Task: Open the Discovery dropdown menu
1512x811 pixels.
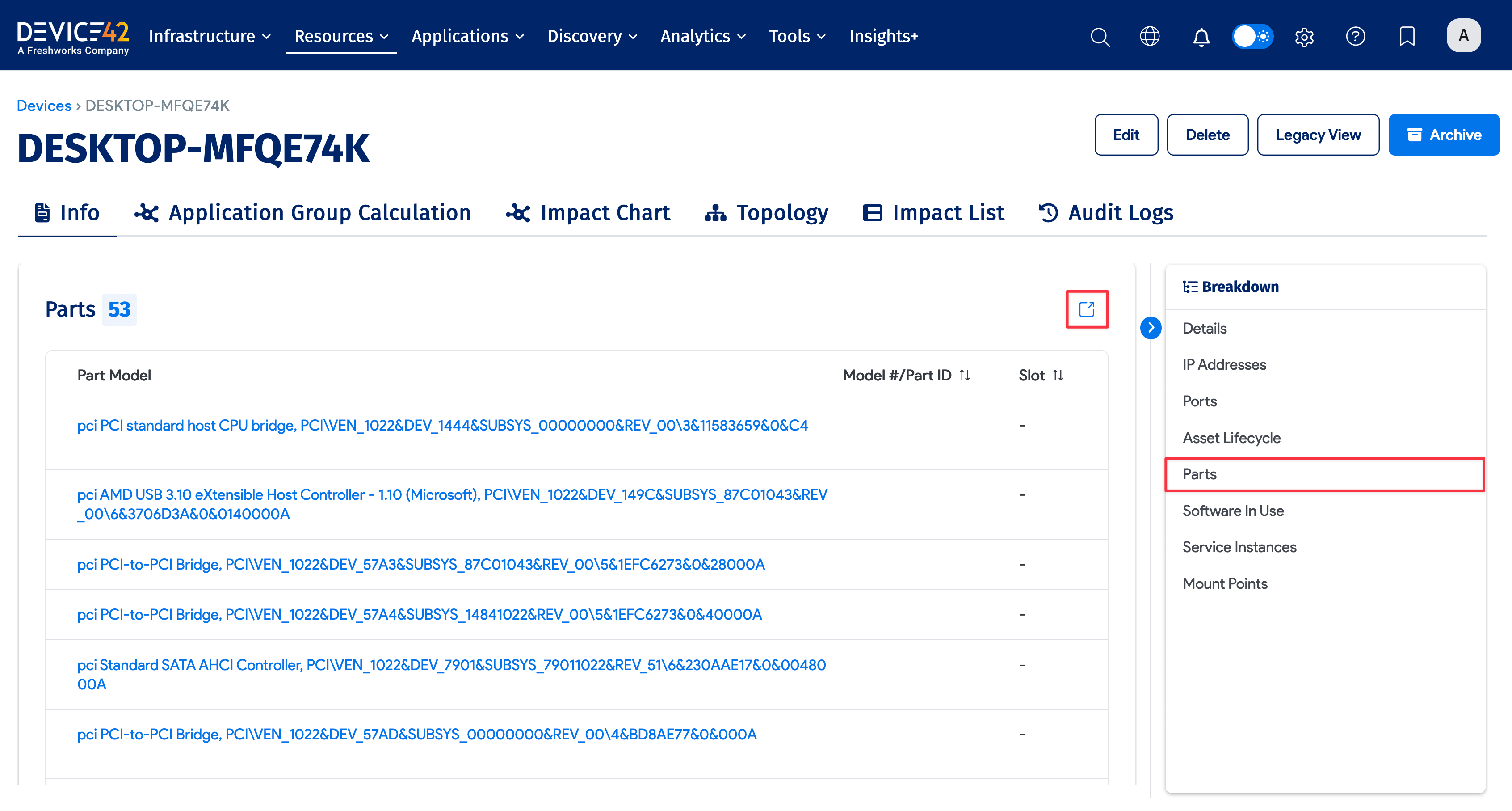Action: tap(592, 36)
